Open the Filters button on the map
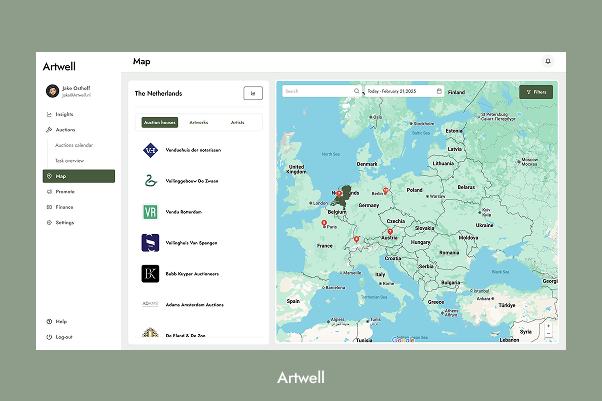The height and width of the screenshot is (401, 602). (x=536, y=92)
